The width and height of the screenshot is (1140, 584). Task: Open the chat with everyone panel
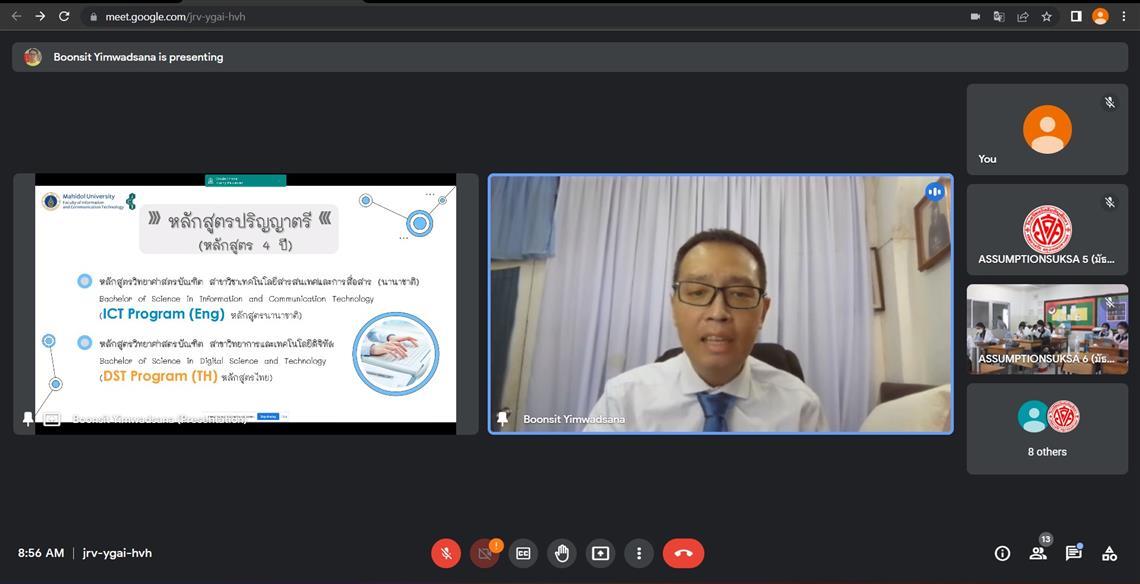pos(1073,553)
